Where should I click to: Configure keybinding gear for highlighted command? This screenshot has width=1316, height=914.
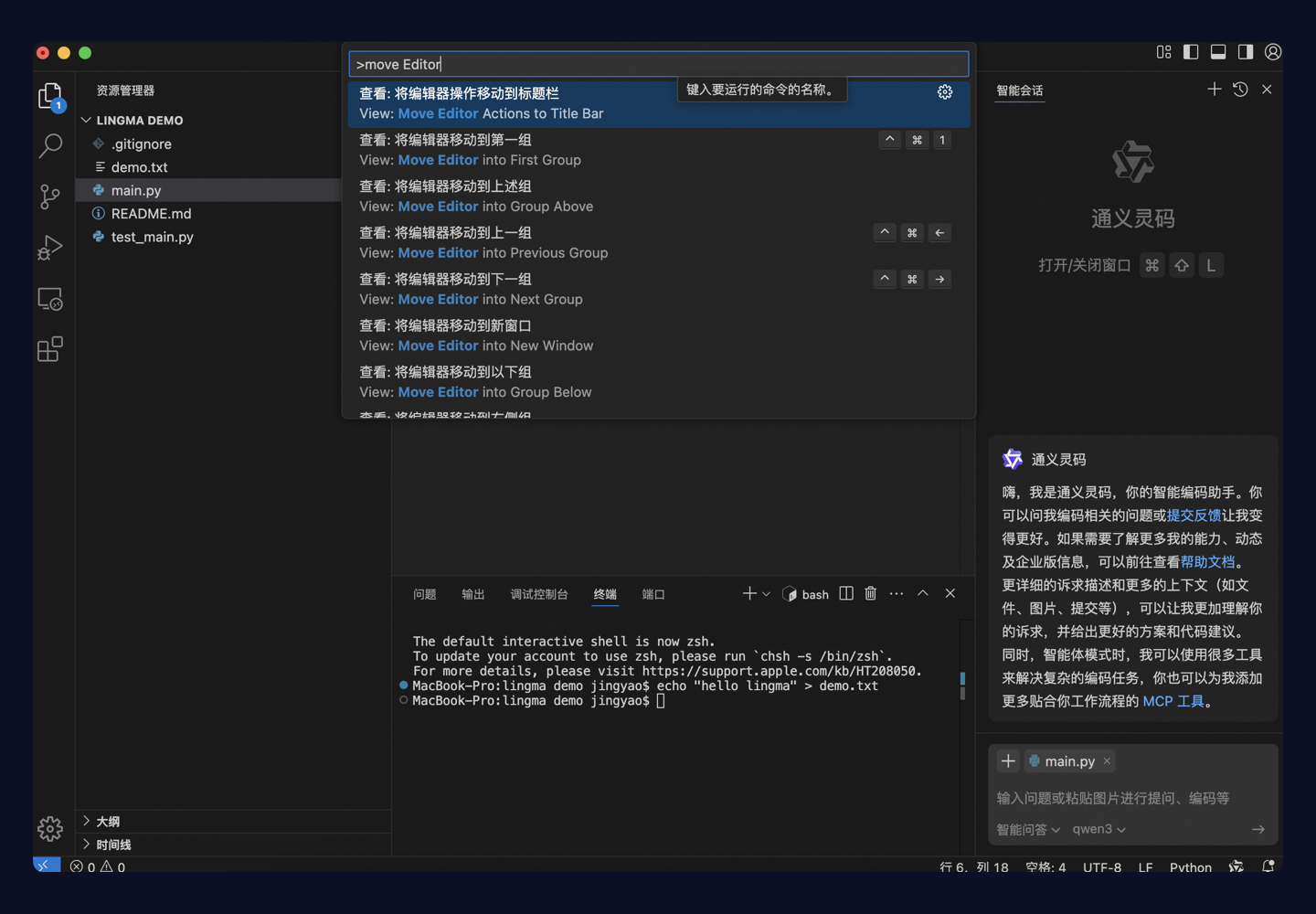[x=945, y=92]
